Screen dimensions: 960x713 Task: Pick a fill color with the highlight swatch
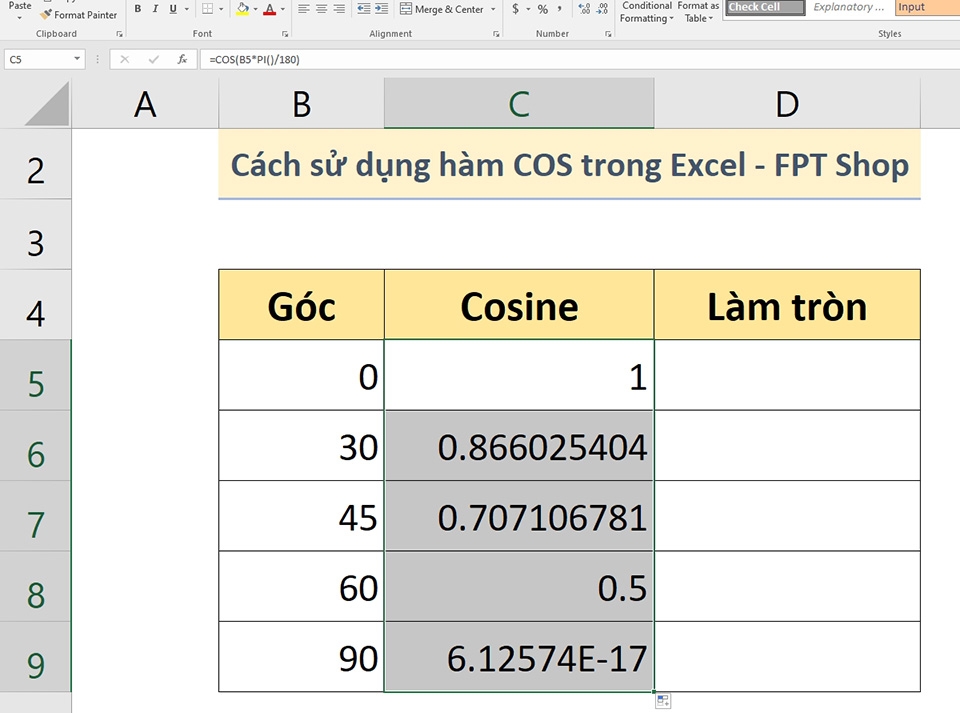pyautogui.click(x=244, y=8)
